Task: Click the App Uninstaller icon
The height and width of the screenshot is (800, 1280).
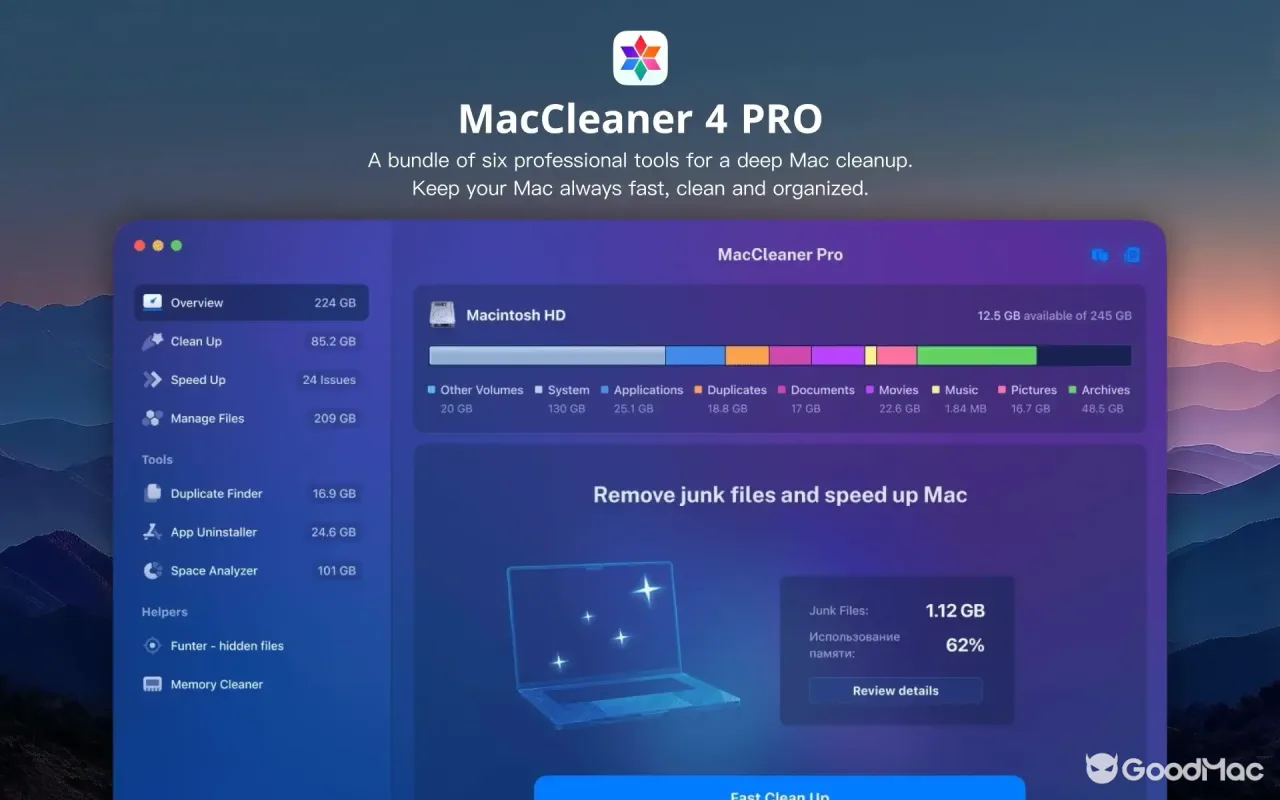Action: [x=152, y=532]
